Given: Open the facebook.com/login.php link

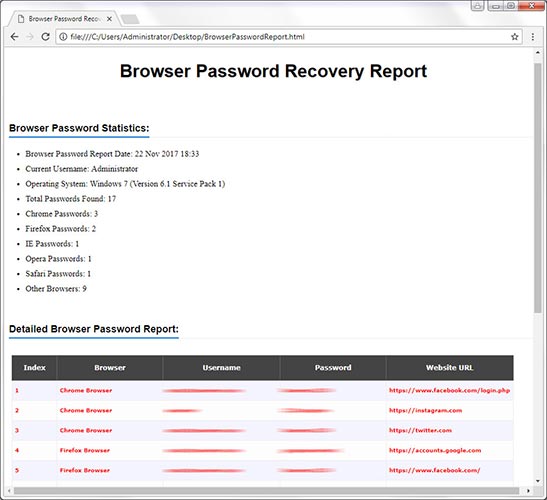Looking at the screenshot, I should coord(449,390).
